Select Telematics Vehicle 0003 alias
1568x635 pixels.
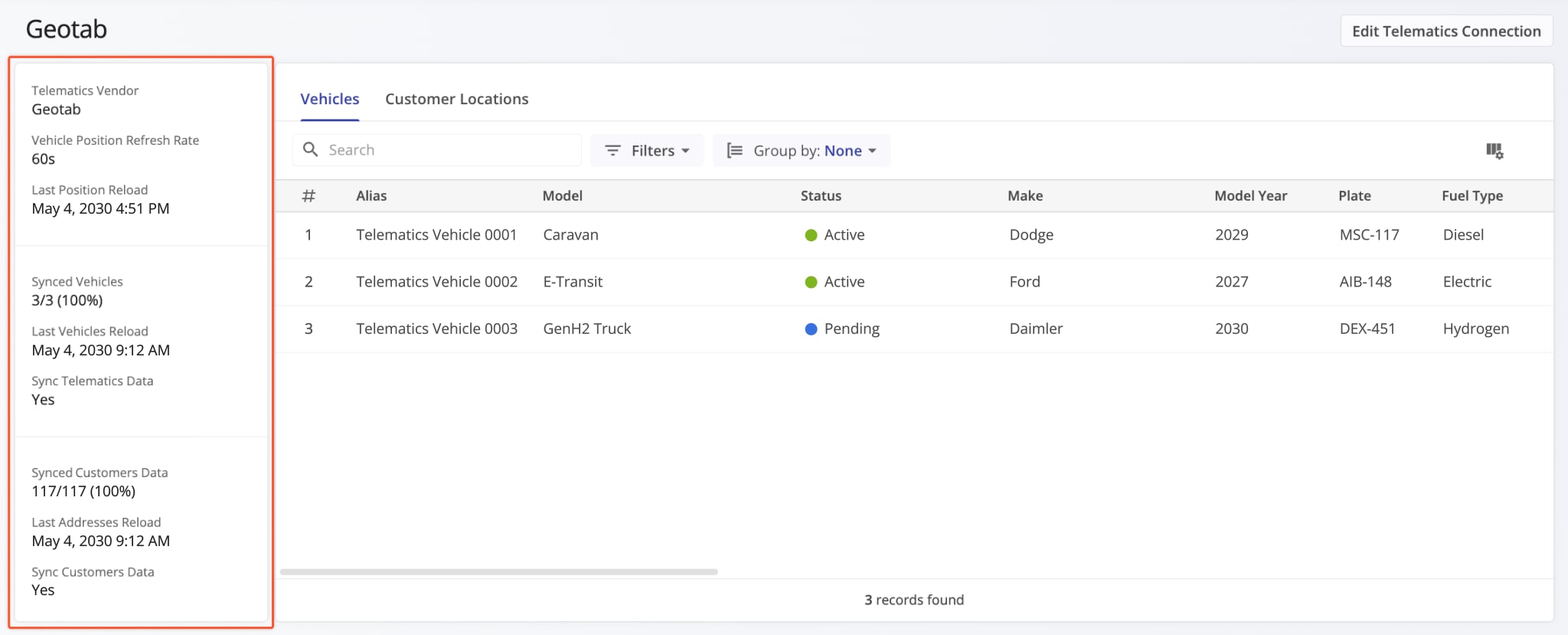pos(436,329)
